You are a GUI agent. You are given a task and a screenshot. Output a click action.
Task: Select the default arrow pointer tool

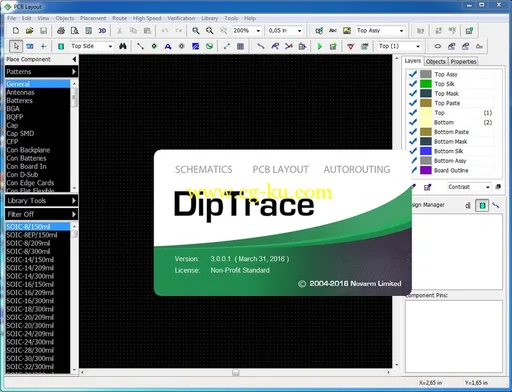point(16,46)
